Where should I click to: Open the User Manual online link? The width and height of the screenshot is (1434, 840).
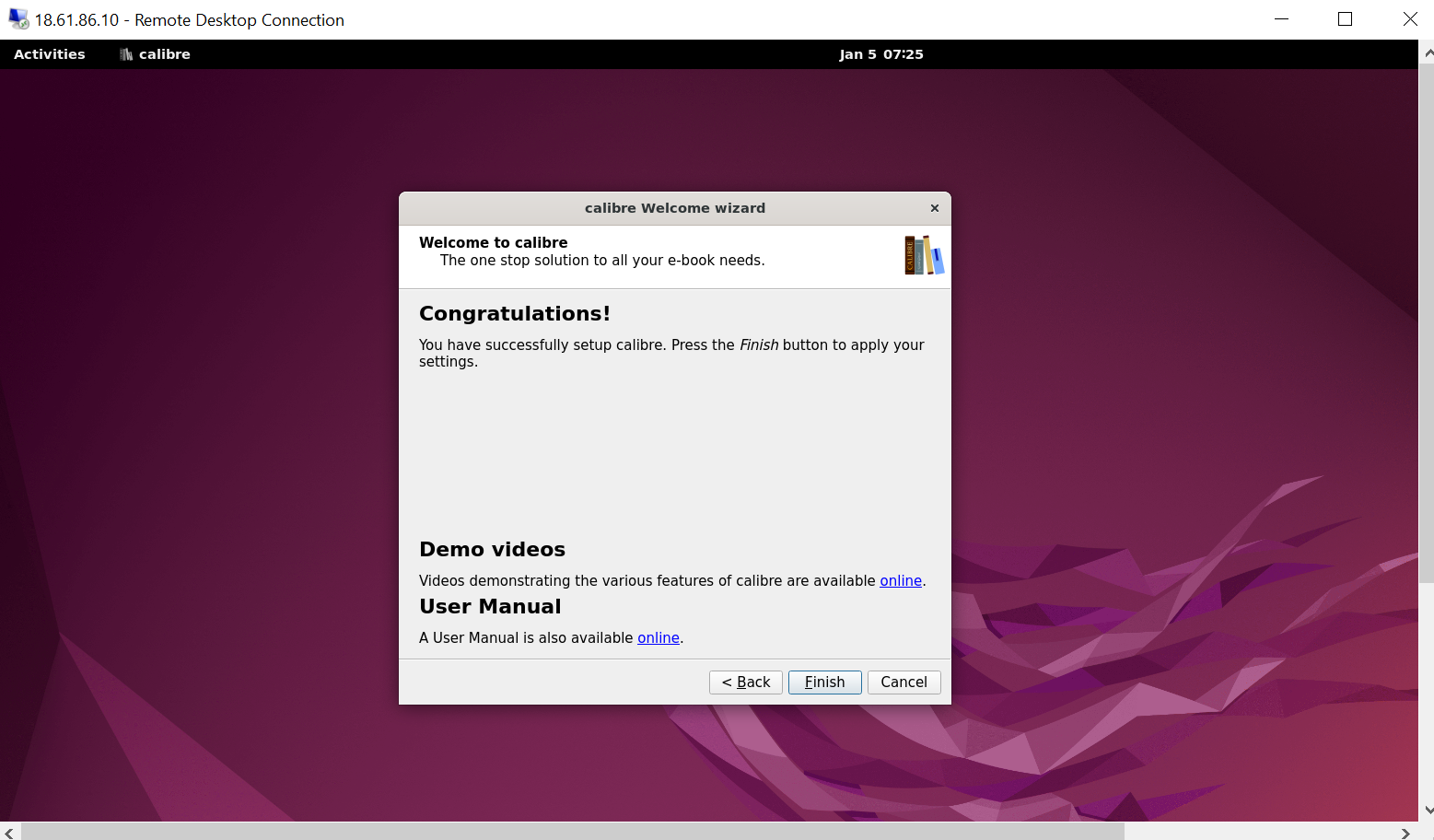[659, 637]
